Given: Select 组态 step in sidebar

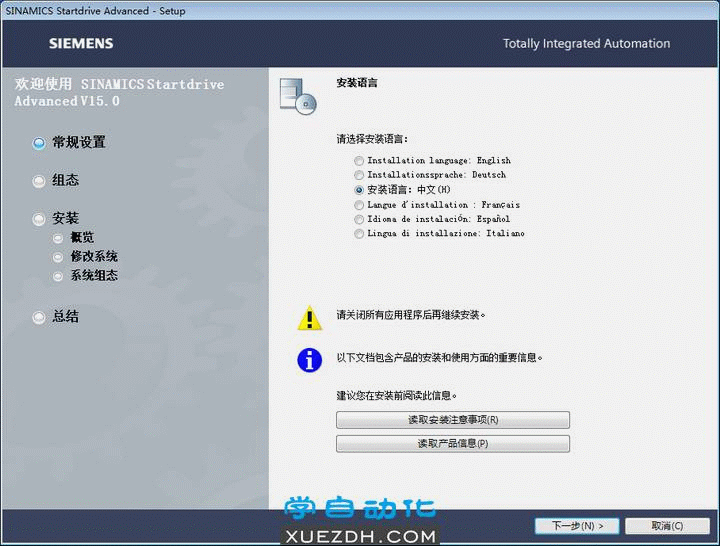Looking at the screenshot, I should tap(56, 180).
